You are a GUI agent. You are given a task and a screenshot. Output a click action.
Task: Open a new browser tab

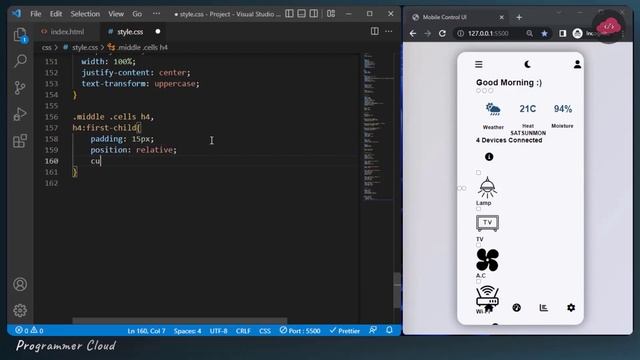tap(519, 17)
